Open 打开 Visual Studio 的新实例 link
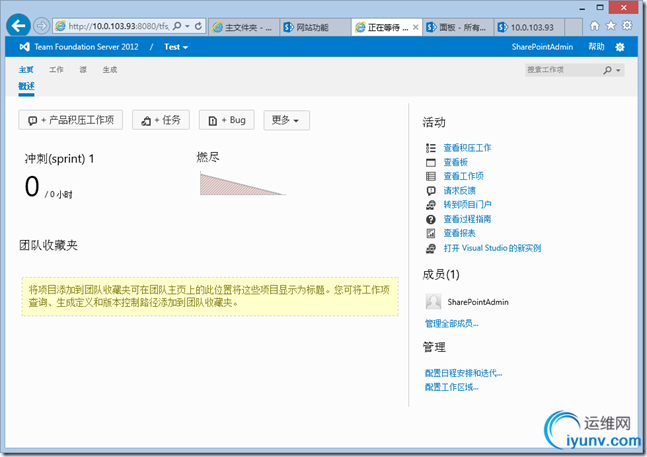 click(x=492, y=248)
